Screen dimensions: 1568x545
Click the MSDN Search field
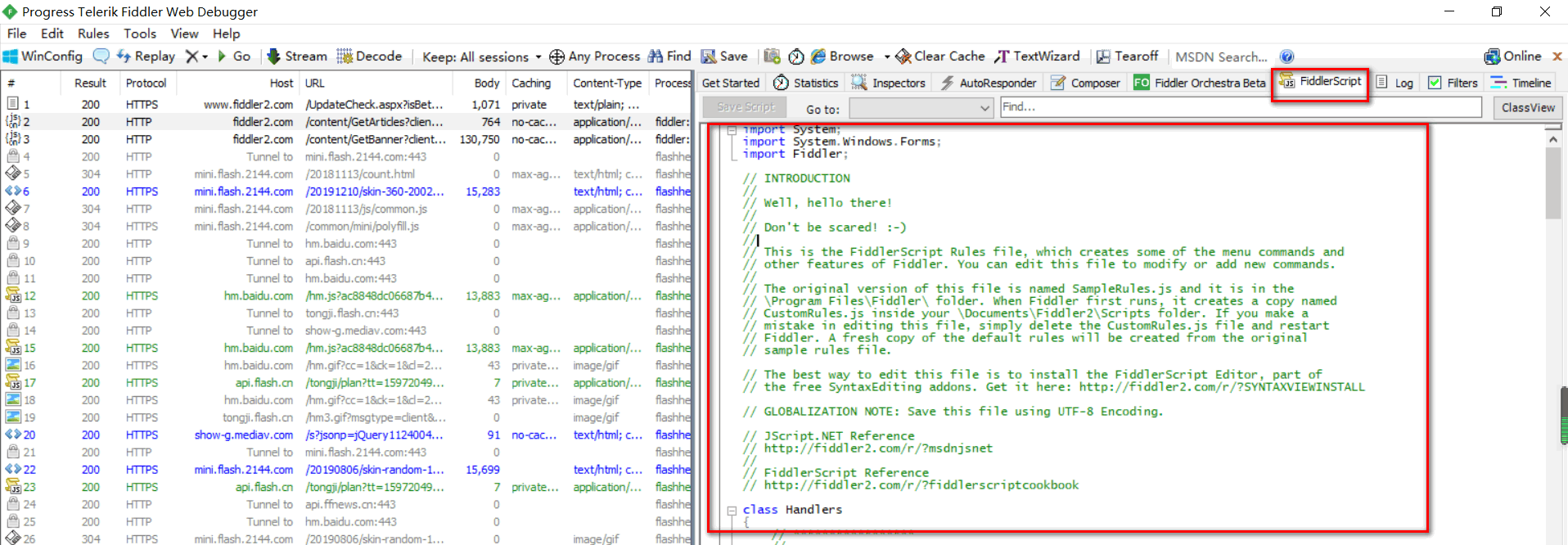tap(1221, 56)
